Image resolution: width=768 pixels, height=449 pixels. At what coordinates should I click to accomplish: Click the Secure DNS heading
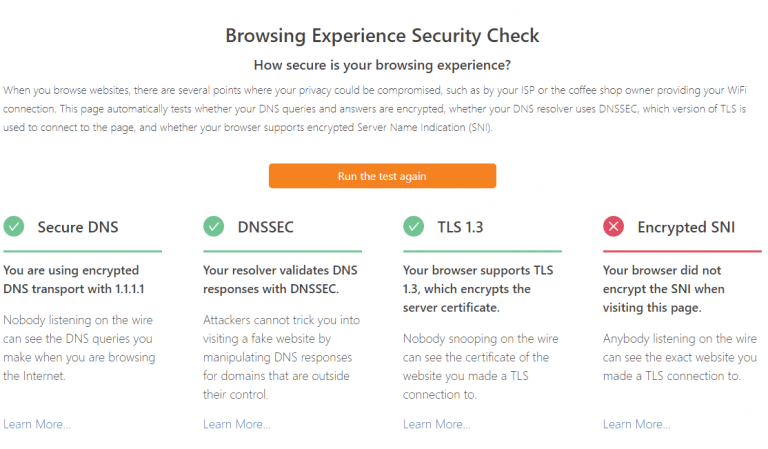[x=78, y=227]
